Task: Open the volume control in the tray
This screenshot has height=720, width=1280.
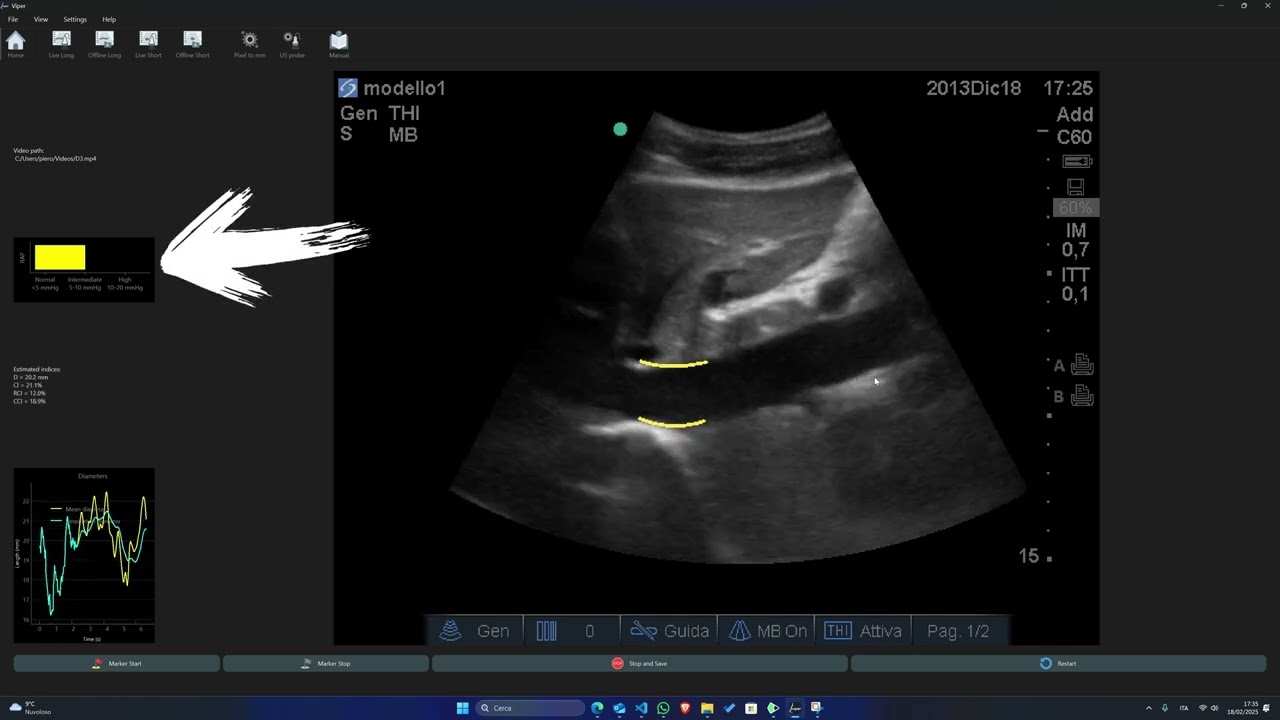Action: point(1215,708)
